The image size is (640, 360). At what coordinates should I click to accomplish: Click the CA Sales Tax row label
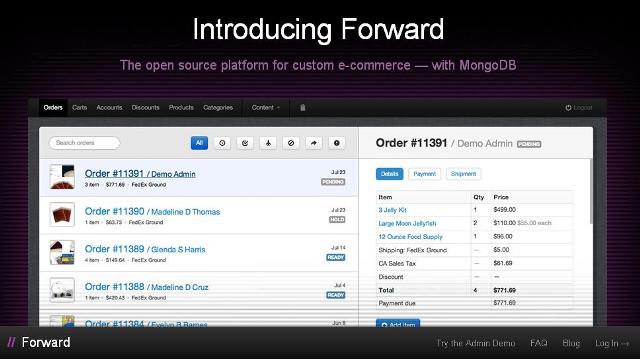[x=397, y=264]
